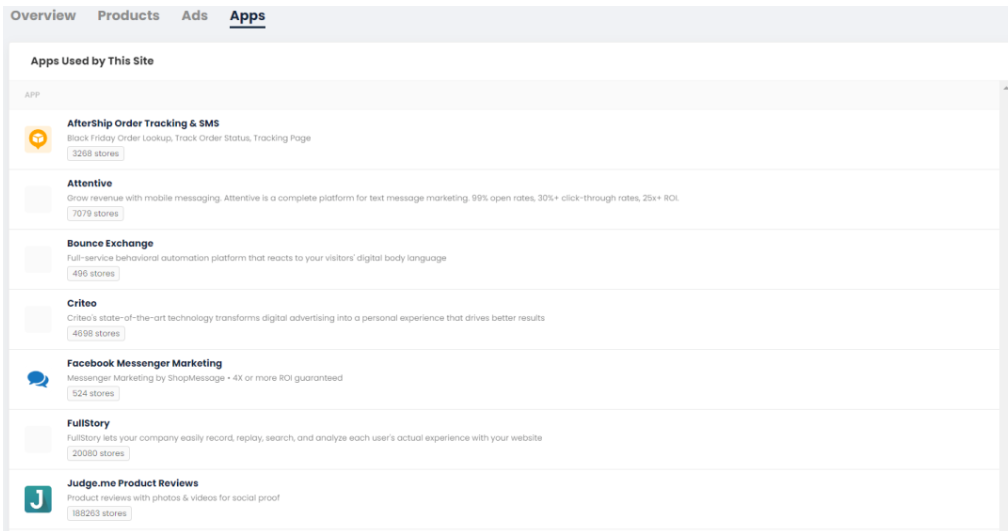Viewport: 1008px width, 531px height.
Task: Click Messenger Marketing by ShopMessage description
Action: tap(204, 378)
